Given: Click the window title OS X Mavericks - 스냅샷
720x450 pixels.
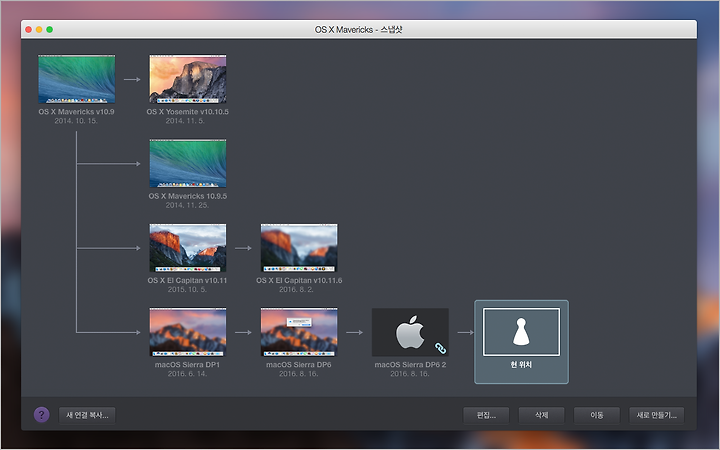Looking at the screenshot, I should (x=359, y=29).
